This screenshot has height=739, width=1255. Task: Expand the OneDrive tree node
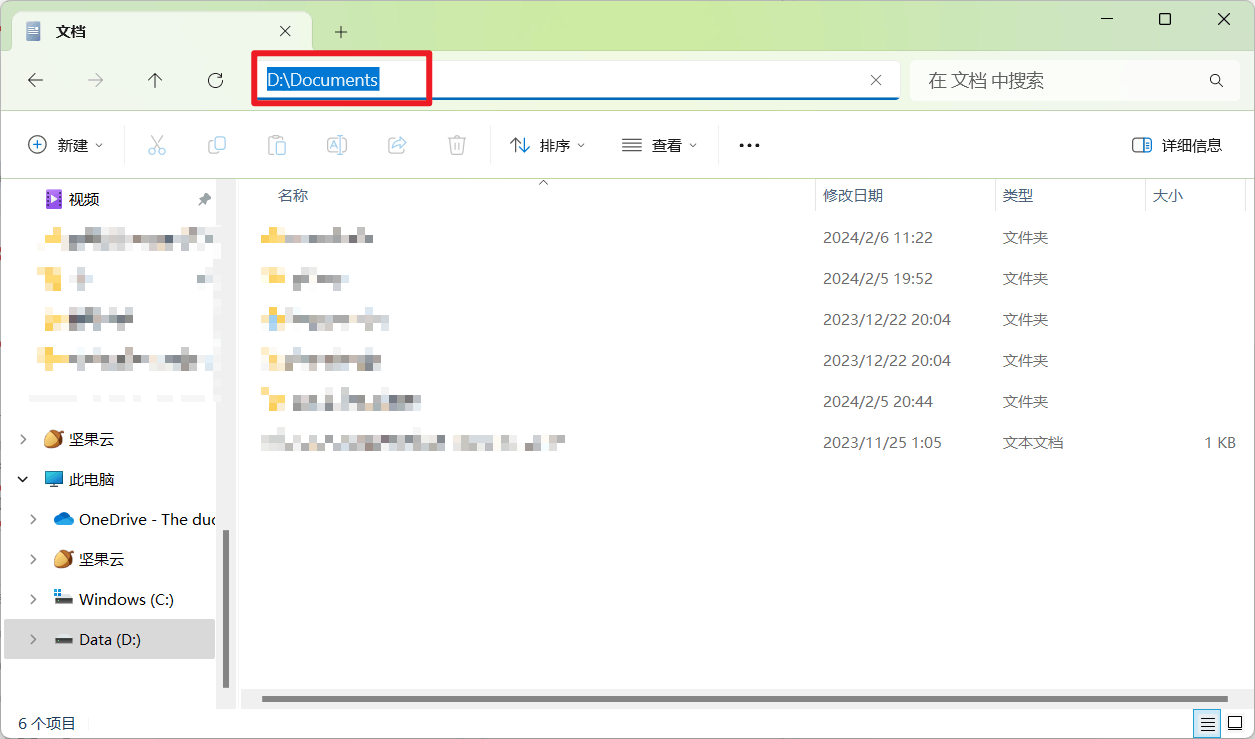pos(34,519)
